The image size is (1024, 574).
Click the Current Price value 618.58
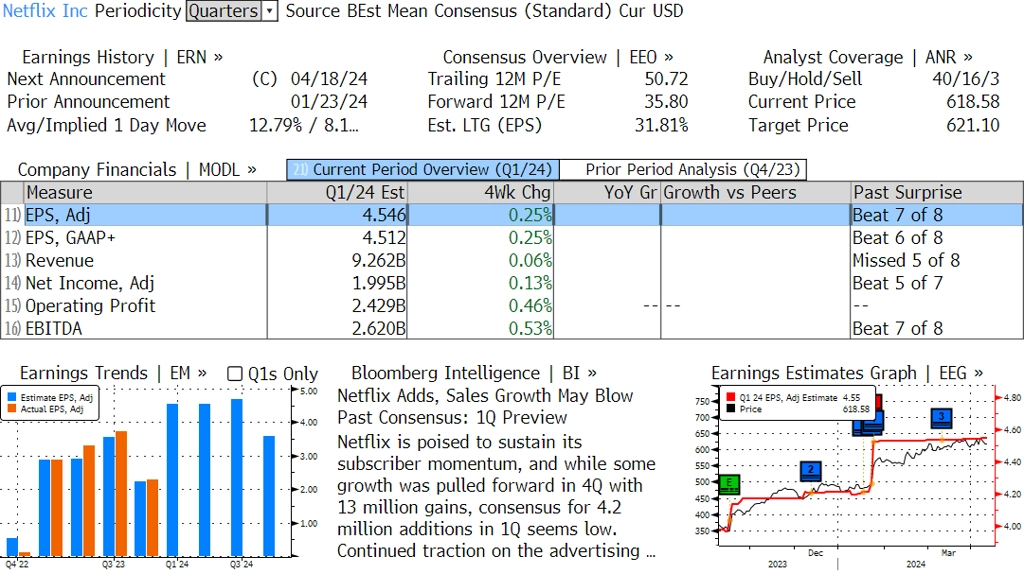point(973,102)
